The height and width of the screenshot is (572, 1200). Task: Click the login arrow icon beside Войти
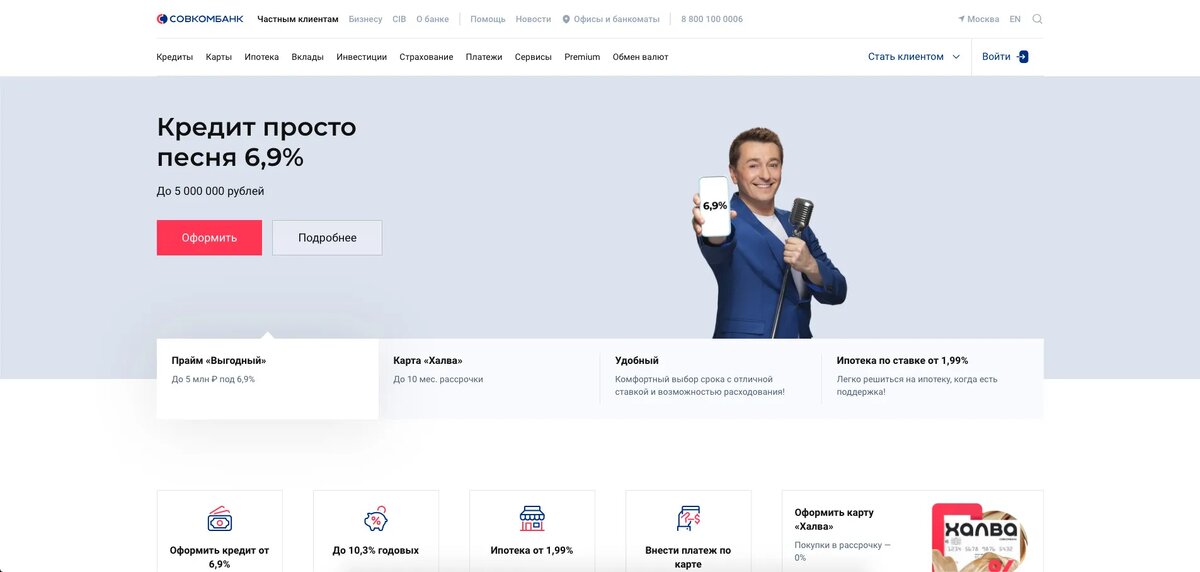(x=1023, y=57)
